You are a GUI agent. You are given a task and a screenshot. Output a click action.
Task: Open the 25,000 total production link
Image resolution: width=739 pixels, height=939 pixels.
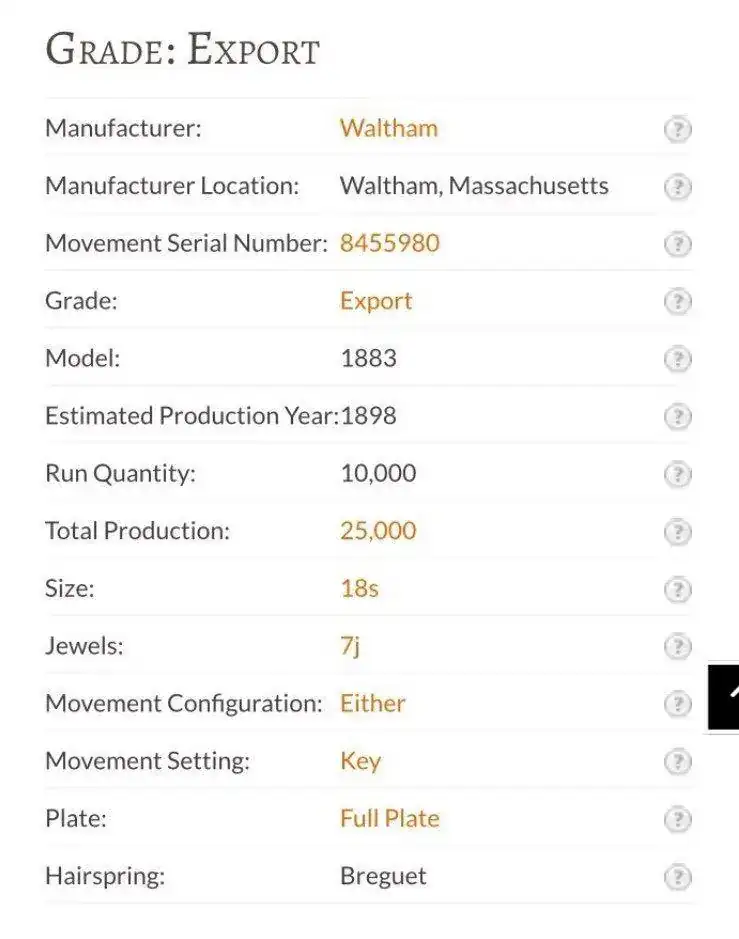378,531
